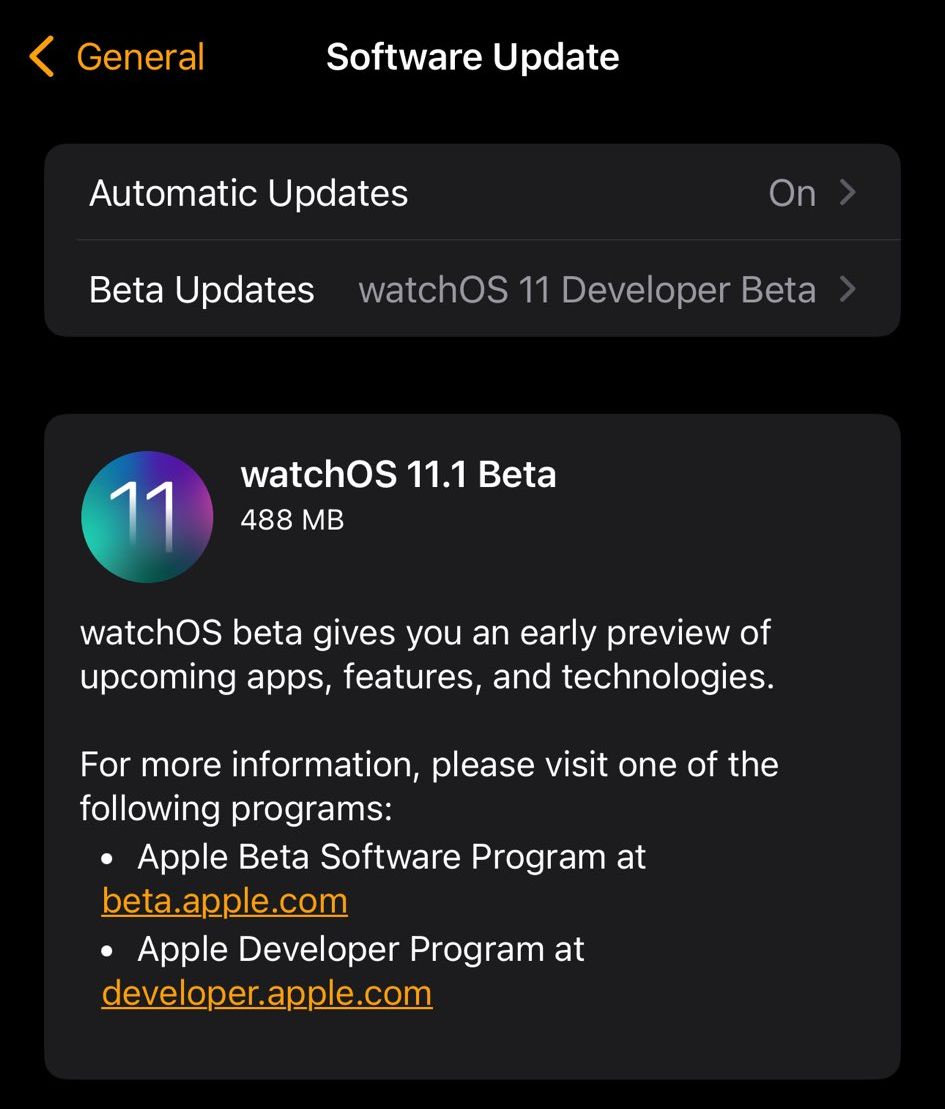The height and width of the screenshot is (1109, 945).
Task: Tap the orange back chevron icon
Action: [42, 57]
